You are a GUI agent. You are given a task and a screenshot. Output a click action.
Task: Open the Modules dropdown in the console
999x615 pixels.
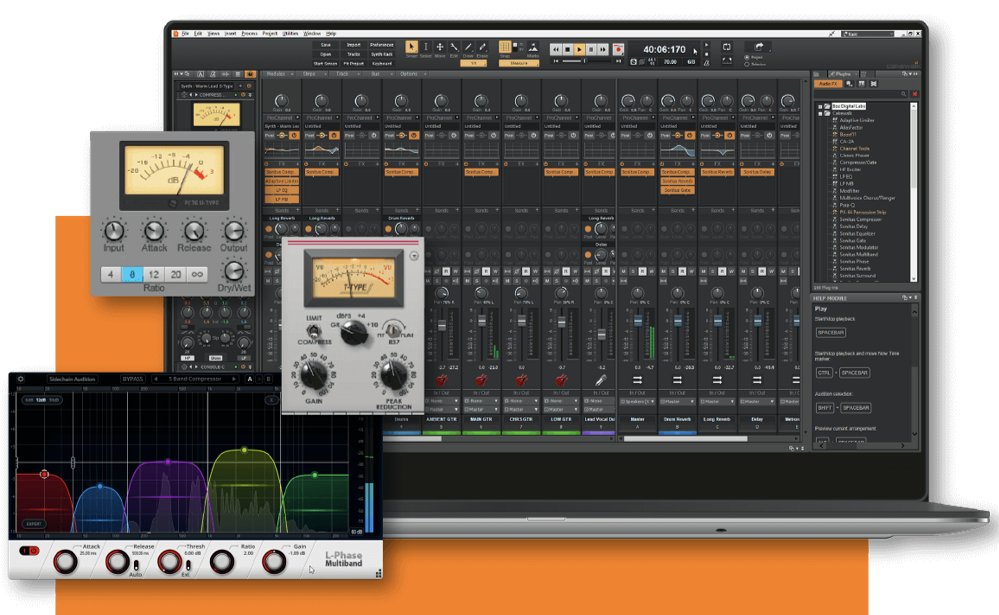278,74
